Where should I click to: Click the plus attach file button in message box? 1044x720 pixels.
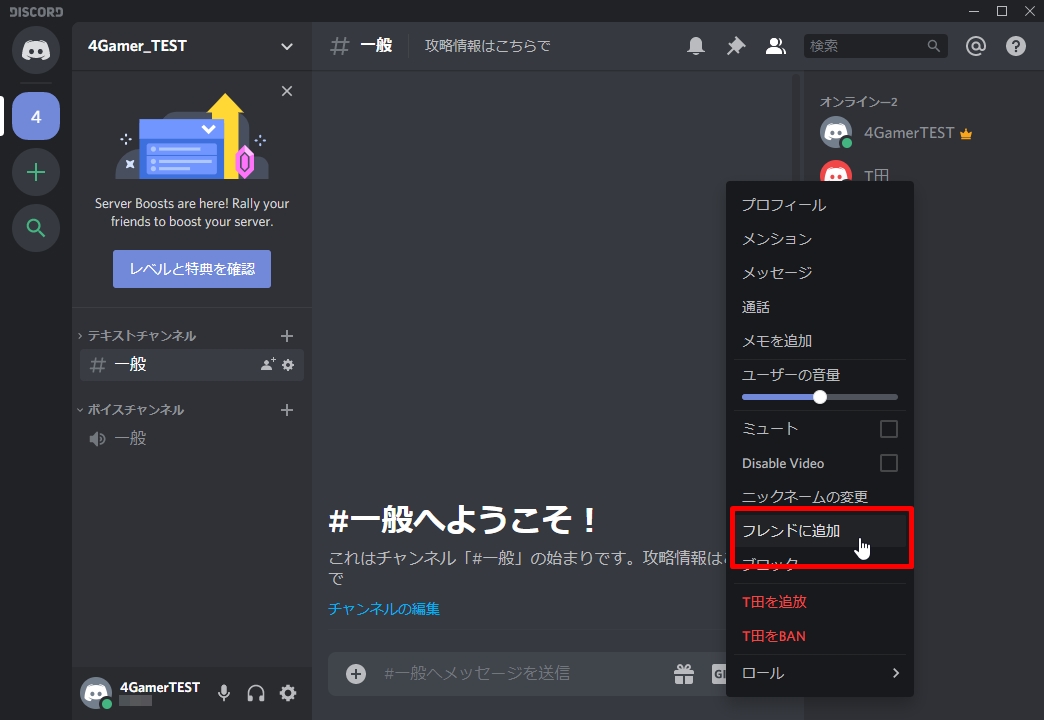click(356, 673)
